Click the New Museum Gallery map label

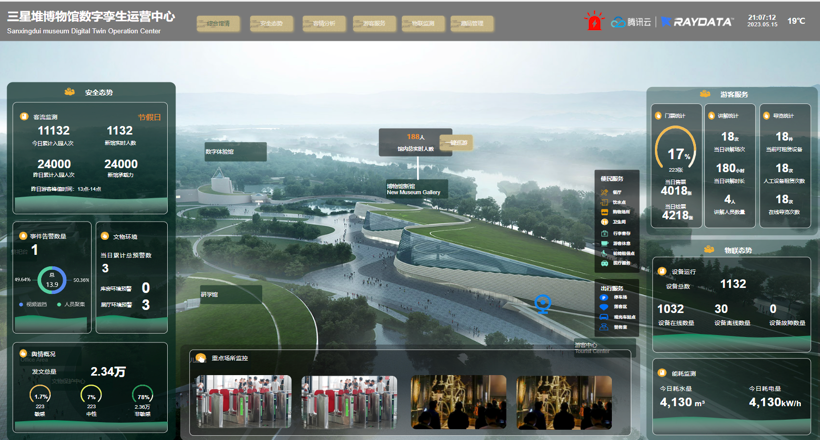click(417, 189)
